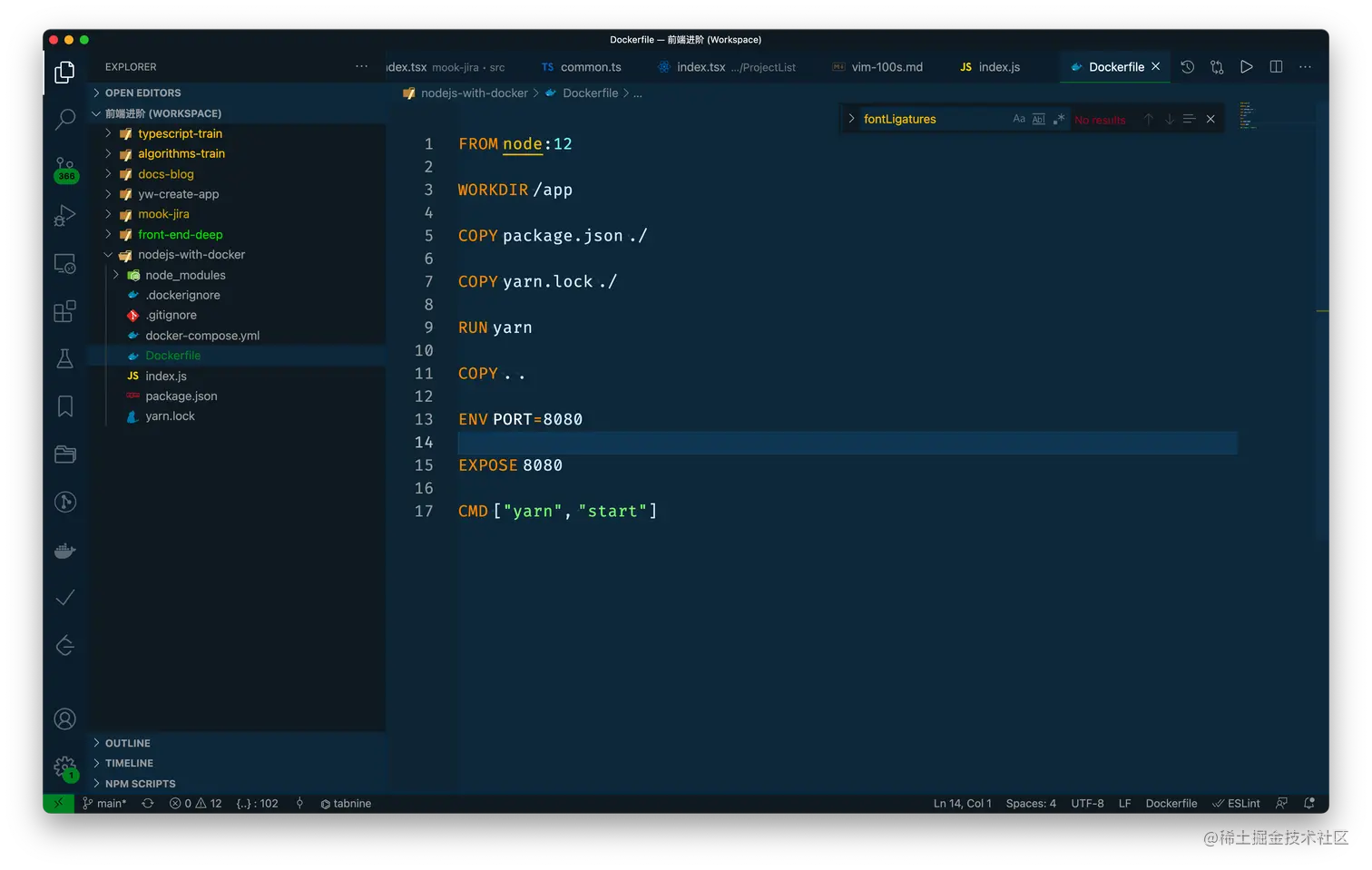
Task: Open Project Manager folder icon
Action: [x=64, y=455]
